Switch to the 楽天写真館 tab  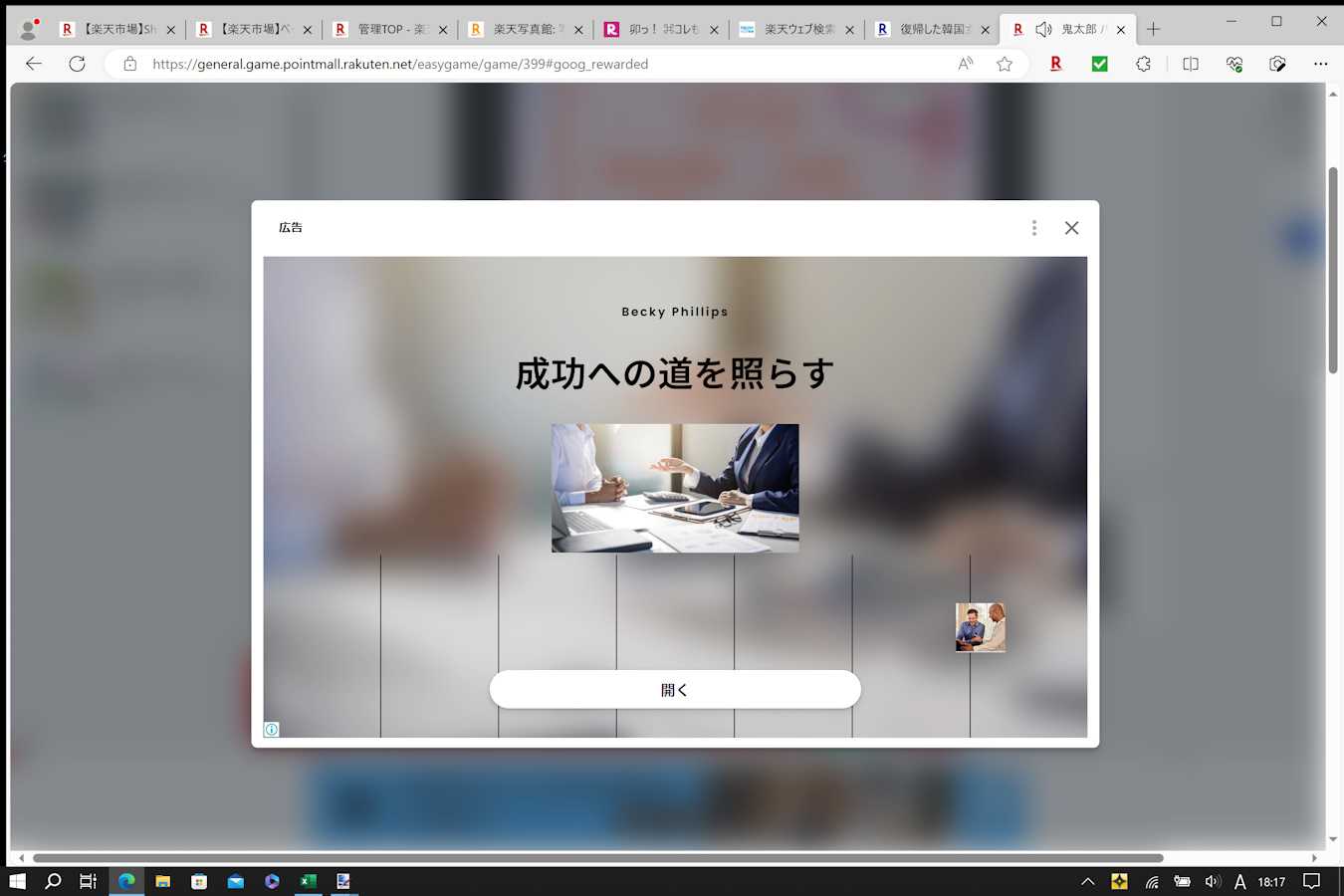click(x=526, y=30)
